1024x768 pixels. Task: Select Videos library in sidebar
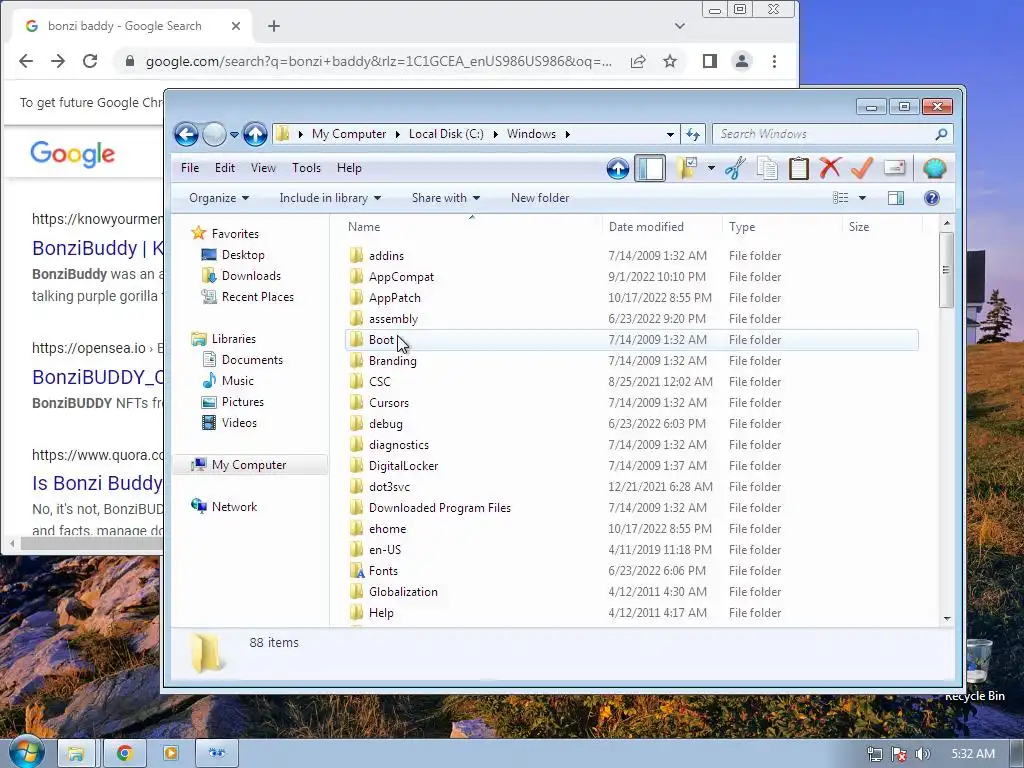(x=239, y=423)
